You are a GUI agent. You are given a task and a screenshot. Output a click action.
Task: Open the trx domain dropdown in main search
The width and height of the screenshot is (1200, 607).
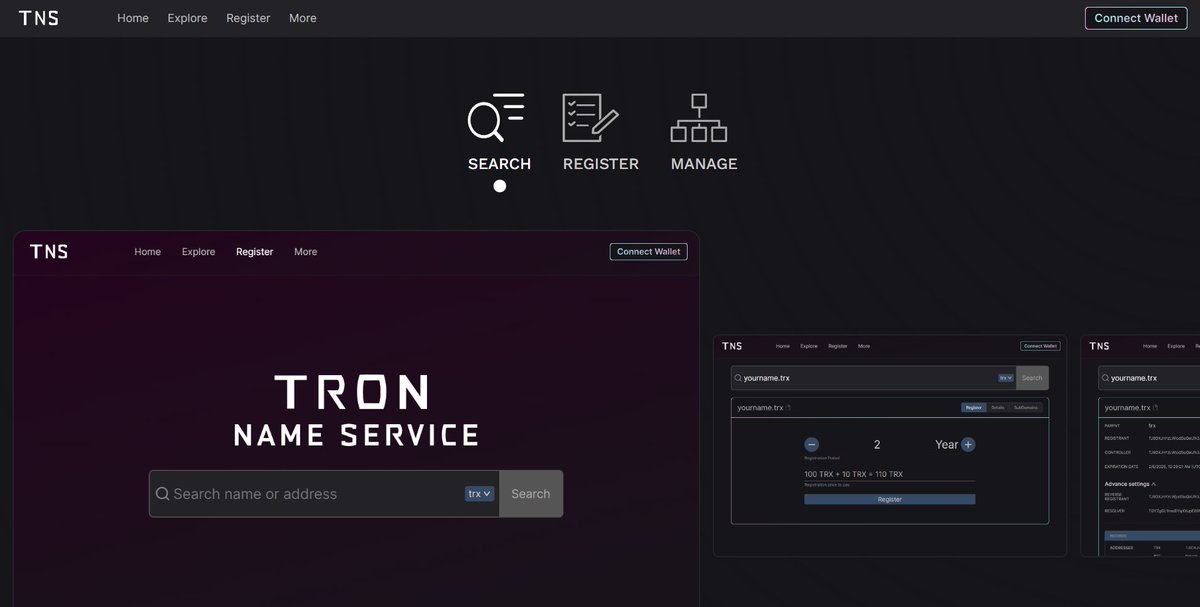pyautogui.click(x=480, y=494)
